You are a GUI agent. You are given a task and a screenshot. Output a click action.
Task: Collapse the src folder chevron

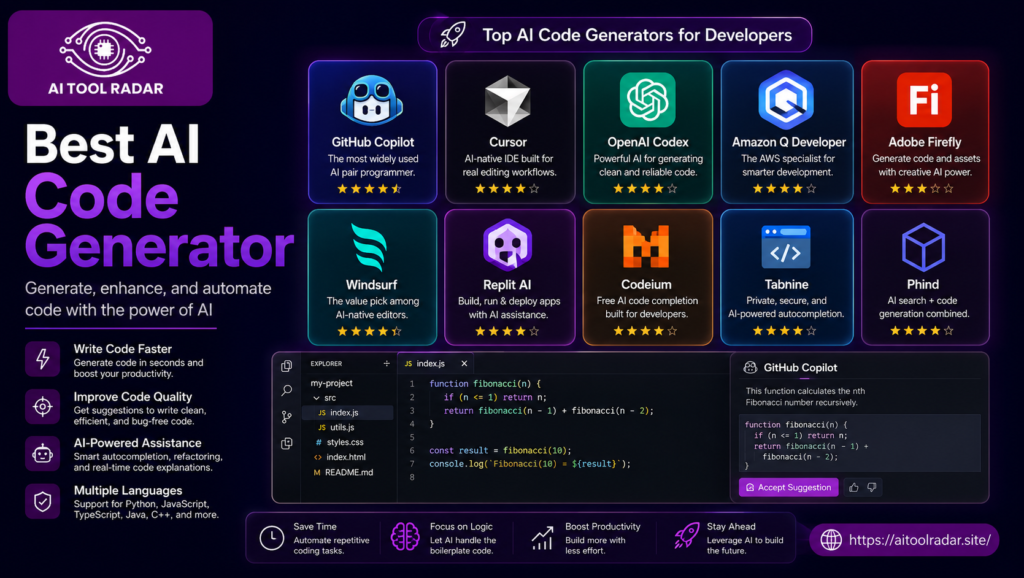[316, 398]
